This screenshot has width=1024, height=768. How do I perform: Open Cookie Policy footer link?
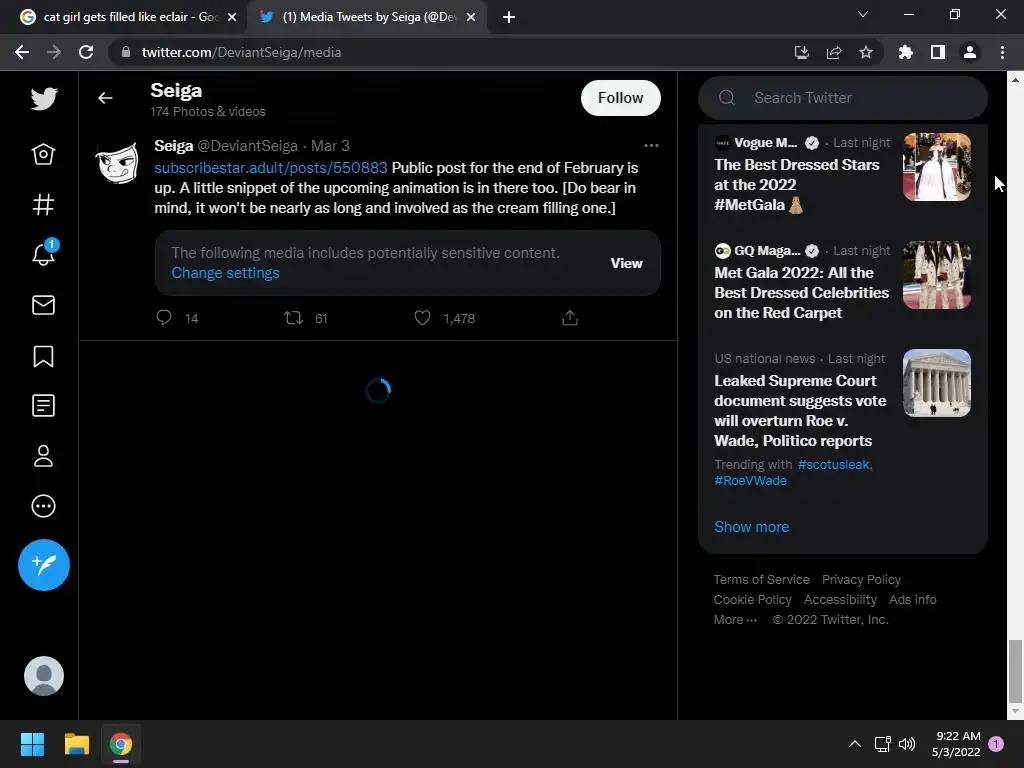(752, 600)
